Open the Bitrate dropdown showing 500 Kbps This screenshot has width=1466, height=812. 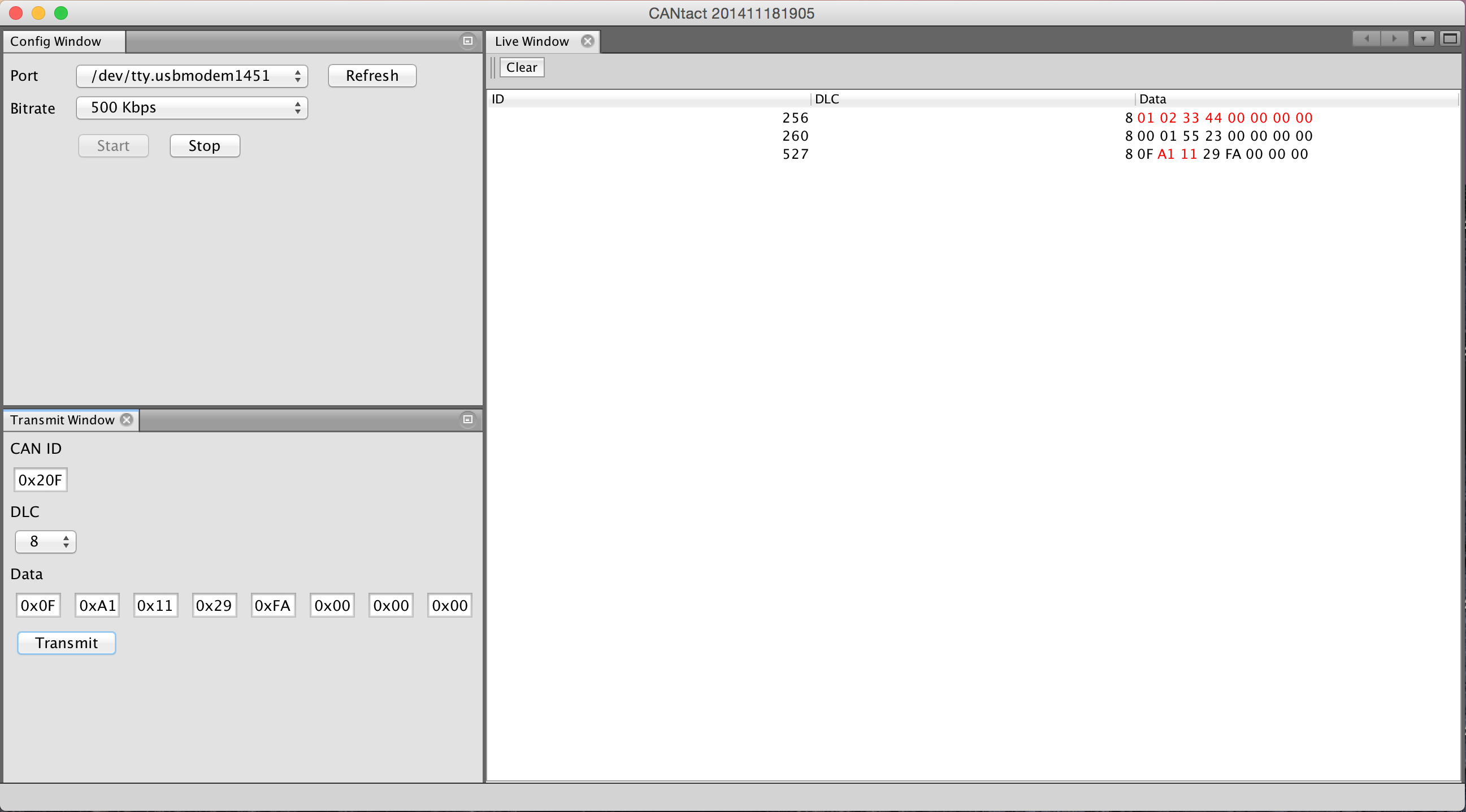pos(192,107)
